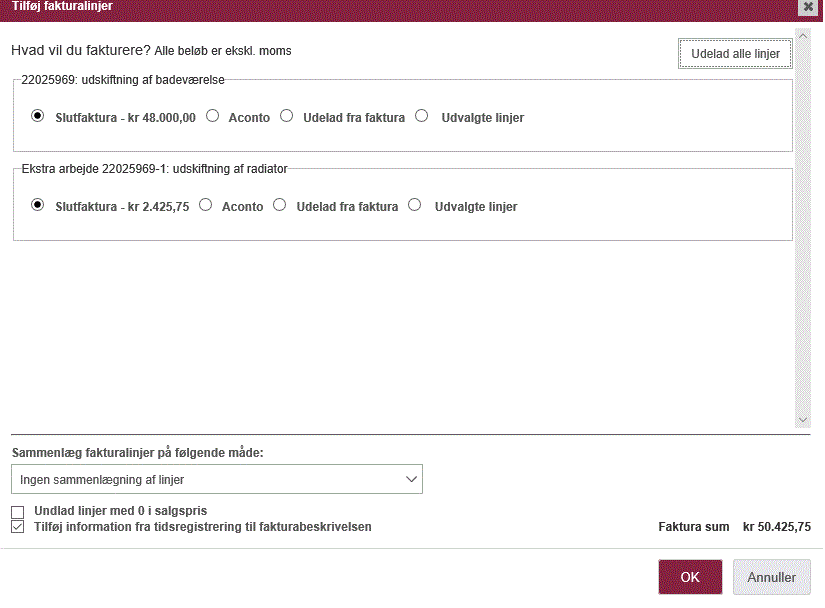Select Slutfaktura kr 2.425,75 for radiator

pos(37,205)
